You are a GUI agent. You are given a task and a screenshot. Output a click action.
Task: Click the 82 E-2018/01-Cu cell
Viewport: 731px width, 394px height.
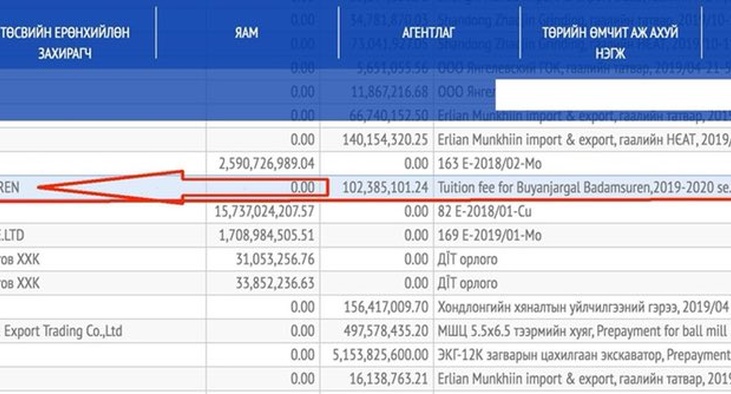[x=484, y=212]
